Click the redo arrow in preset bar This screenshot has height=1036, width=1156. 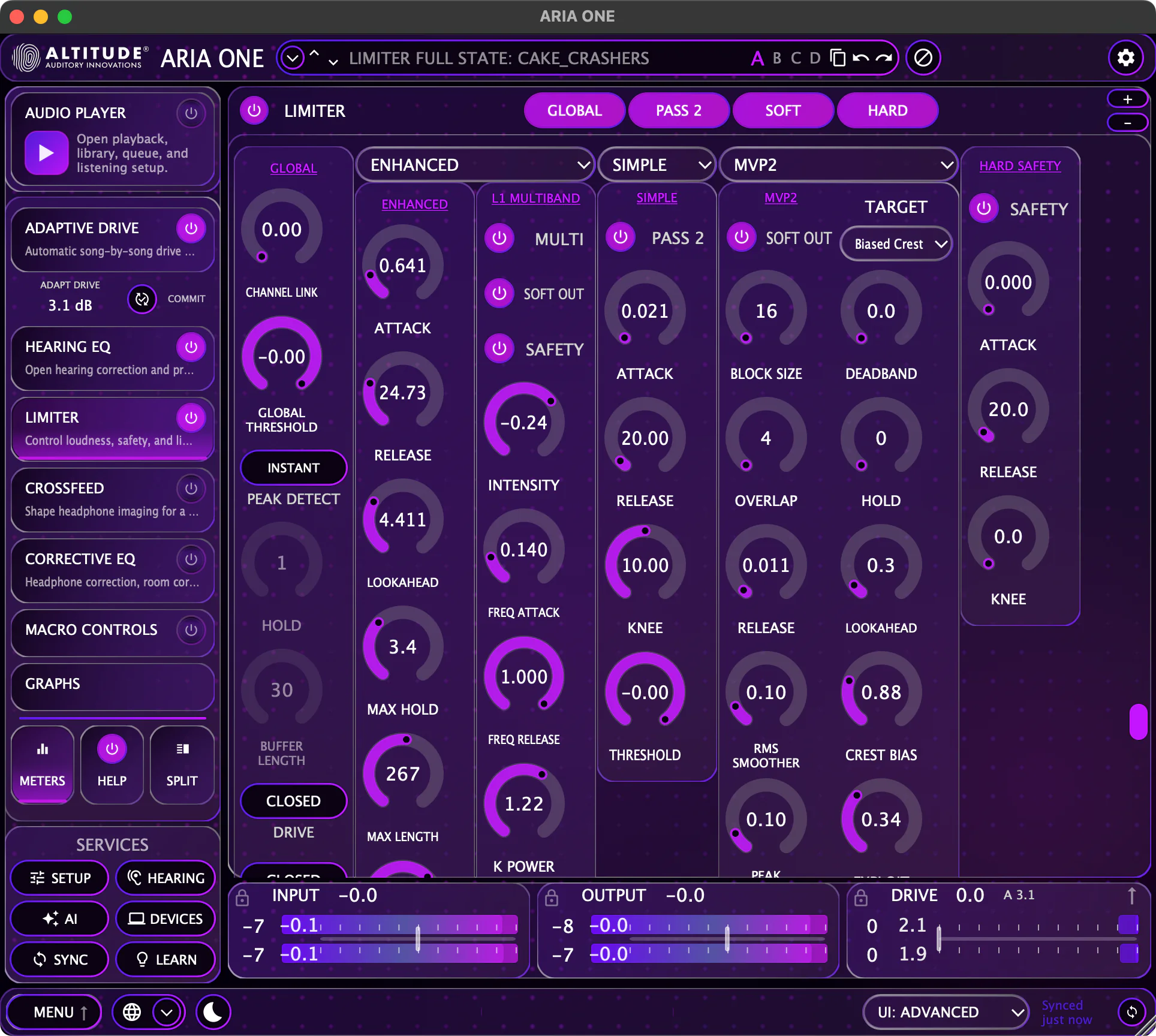(883, 58)
